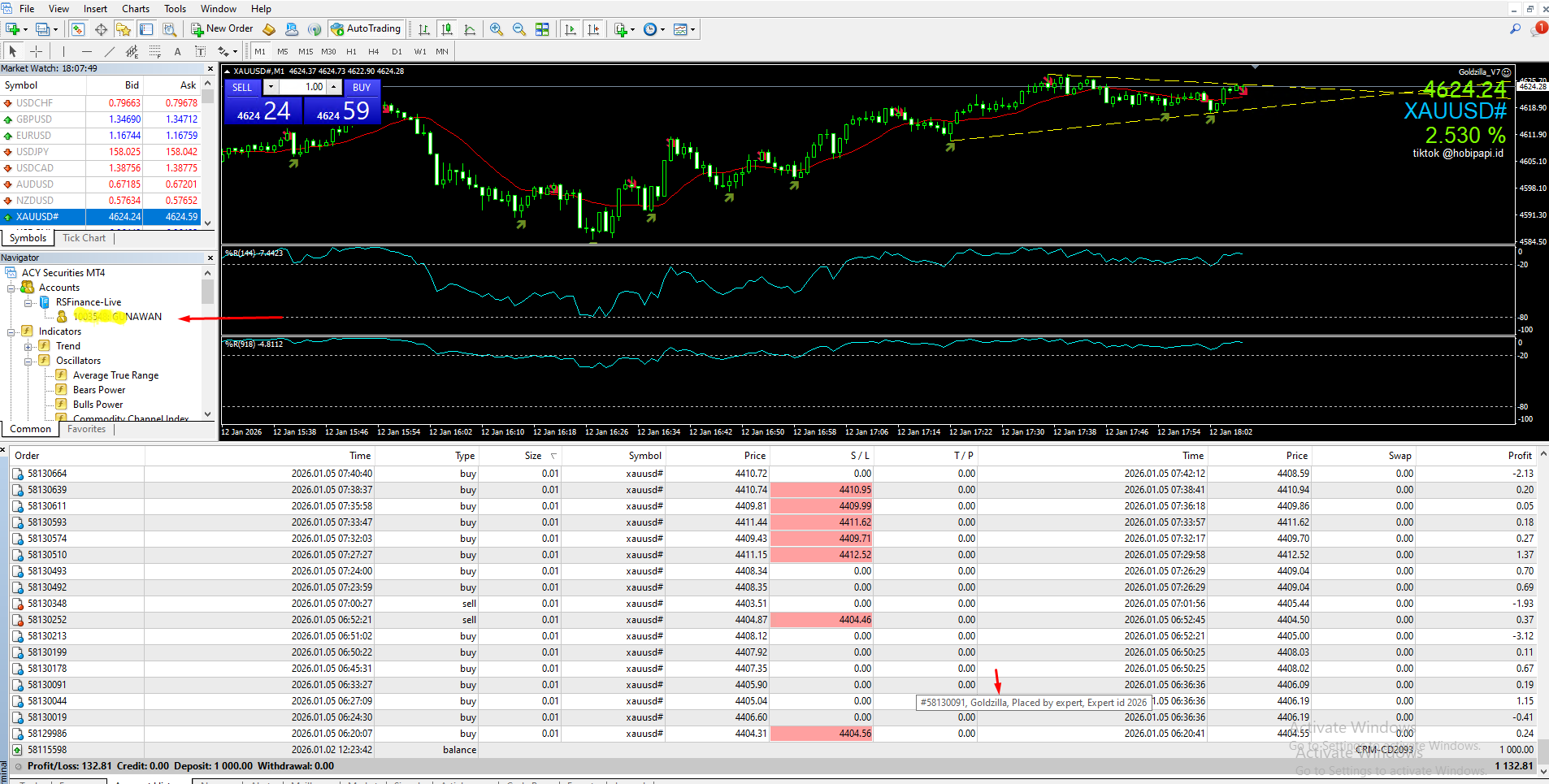Screen dimensions: 1549x784
Task: Zoom out of the chart
Action: click(x=519, y=29)
